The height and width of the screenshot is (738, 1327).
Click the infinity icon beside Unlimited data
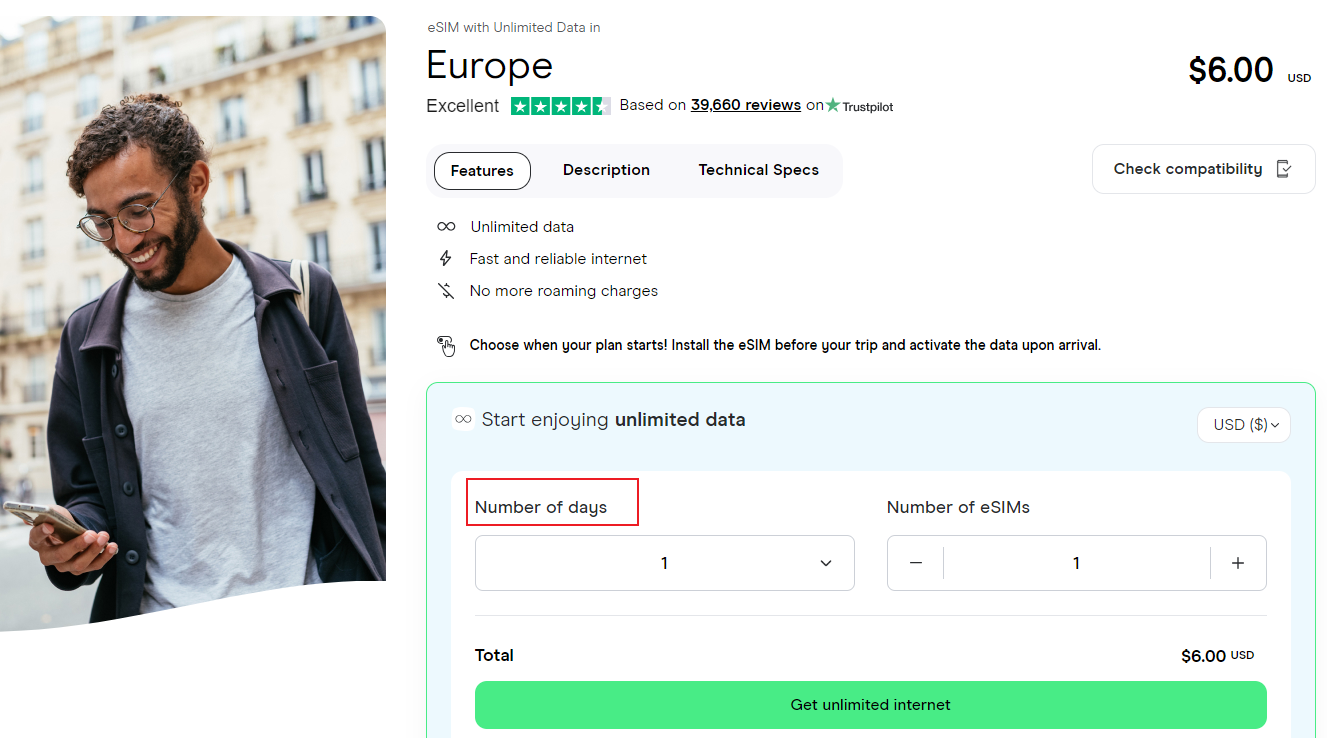[446, 227]
